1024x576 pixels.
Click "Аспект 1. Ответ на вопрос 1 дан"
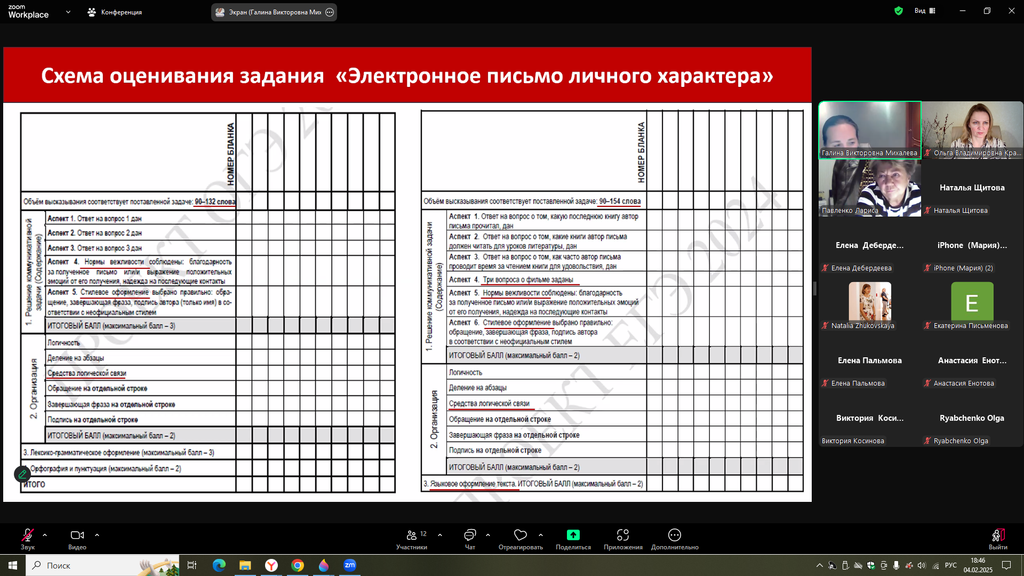point(94,218)
